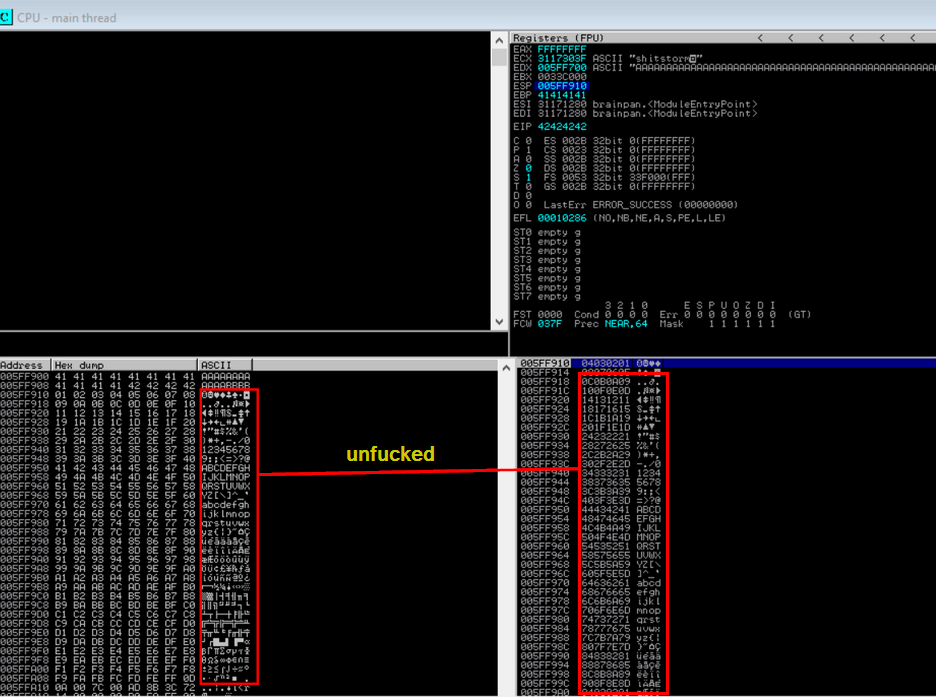The image size is (936, 697).
Task: Select the highlighted stack row 005FF910 04030201
Action: tap(725, 363)
